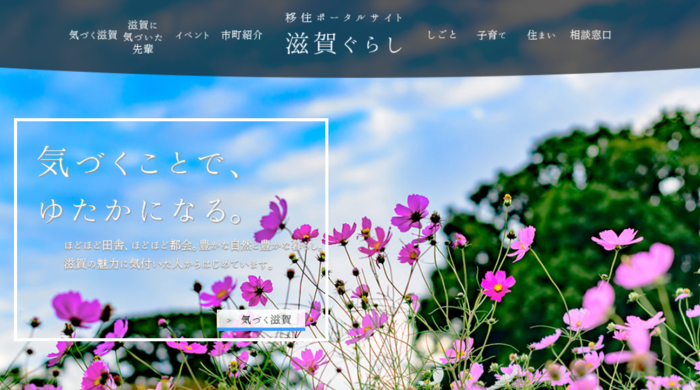Open the 気づく滋賀 menu item
This screenshot has width=700, height=390.
point(93,35)
